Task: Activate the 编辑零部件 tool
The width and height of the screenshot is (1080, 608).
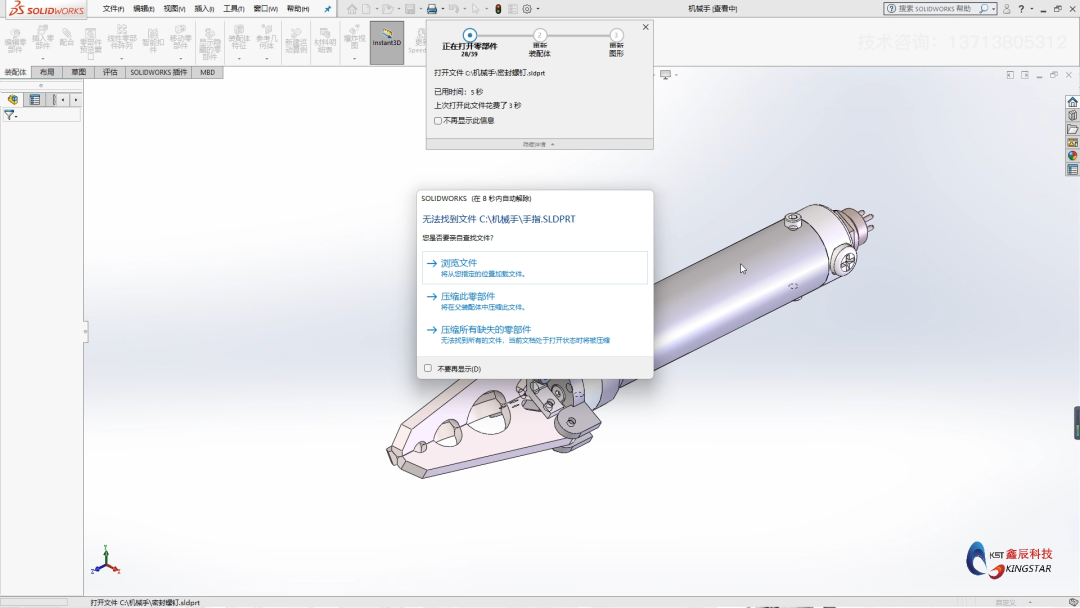Action: click(14, 40)
